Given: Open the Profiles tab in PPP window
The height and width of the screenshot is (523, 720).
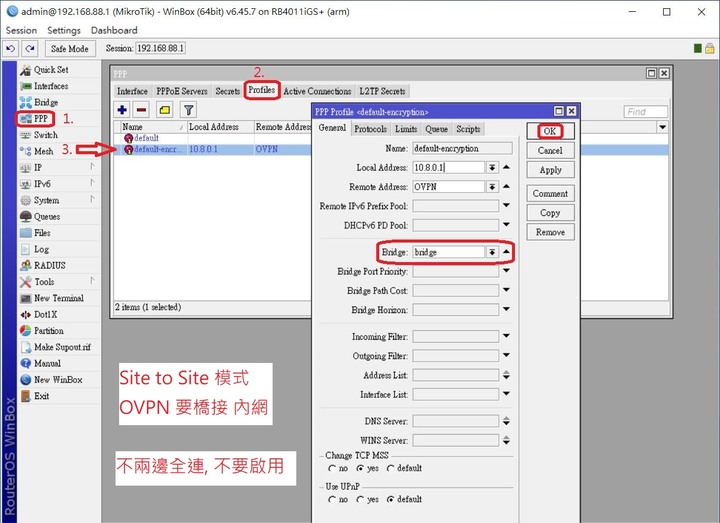Looking at the screenshot, I should 261,90.
